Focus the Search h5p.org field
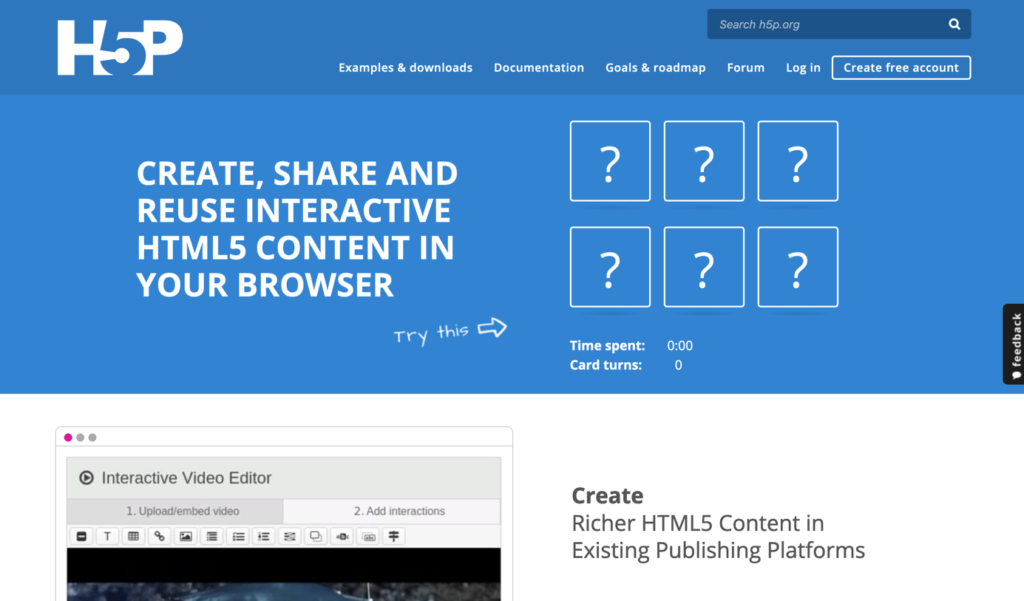The height and width of the screenshot is (601, 1024). (839, 24)
